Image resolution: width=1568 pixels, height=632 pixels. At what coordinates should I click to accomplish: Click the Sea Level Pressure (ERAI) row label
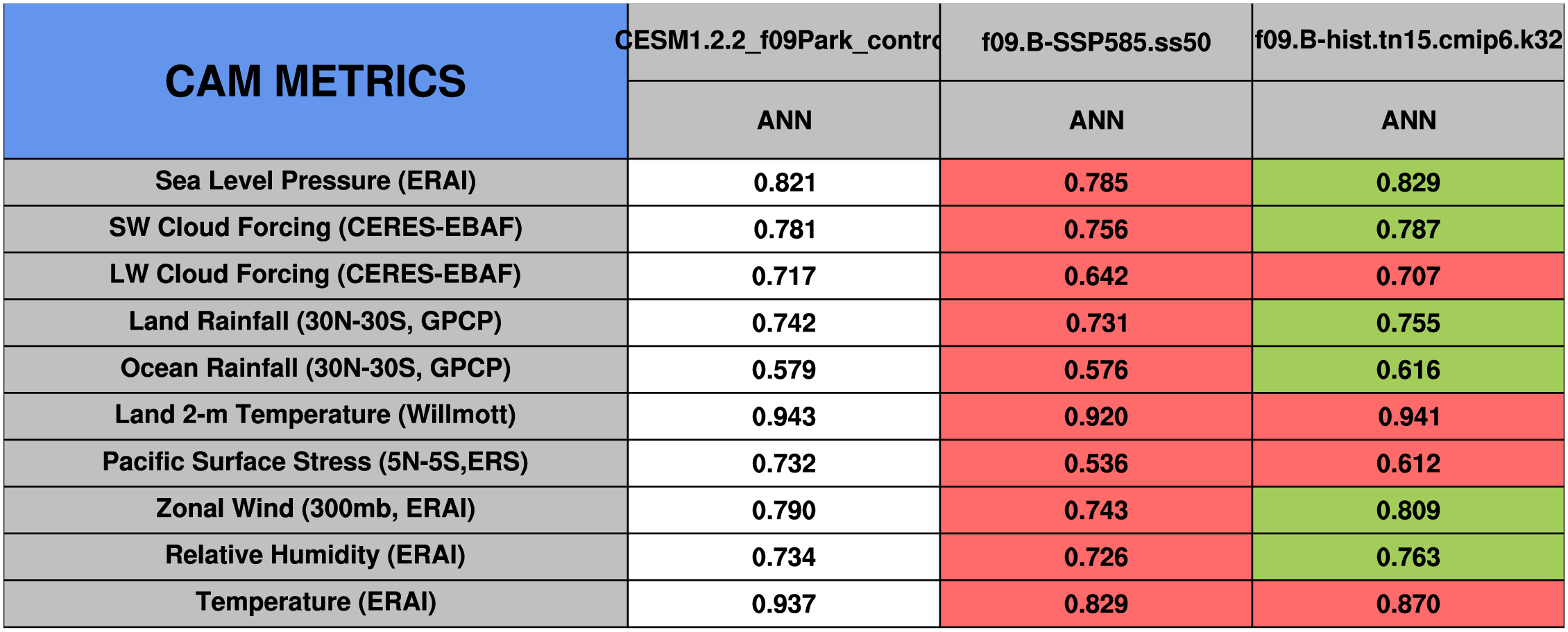(x=316, y=182)
